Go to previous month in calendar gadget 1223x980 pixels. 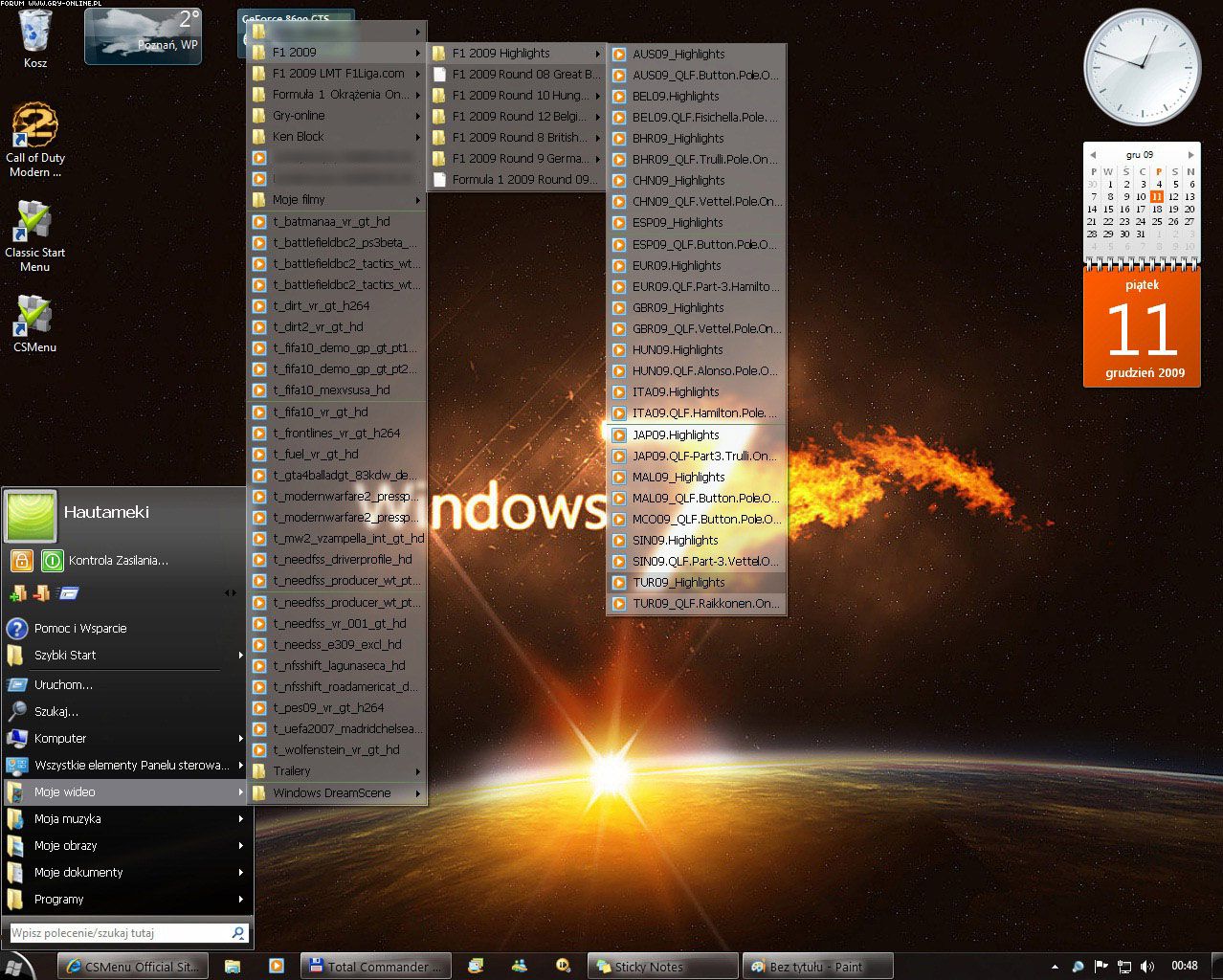tap(1092, 154)
